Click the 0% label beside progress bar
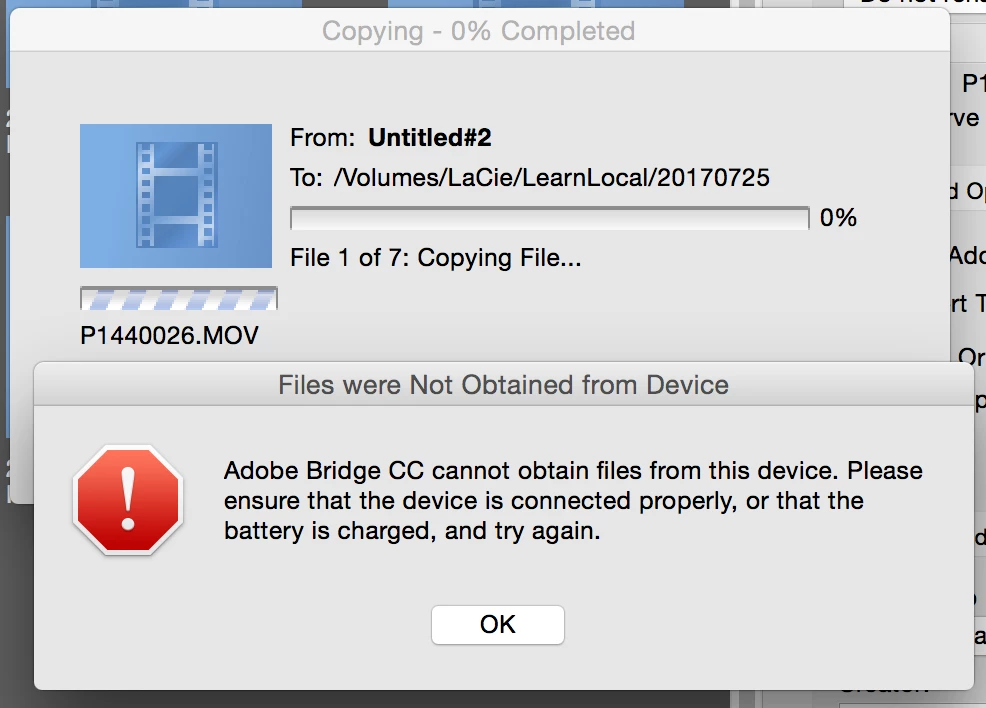The image size is (986, 708). click(x=838, y=218)
